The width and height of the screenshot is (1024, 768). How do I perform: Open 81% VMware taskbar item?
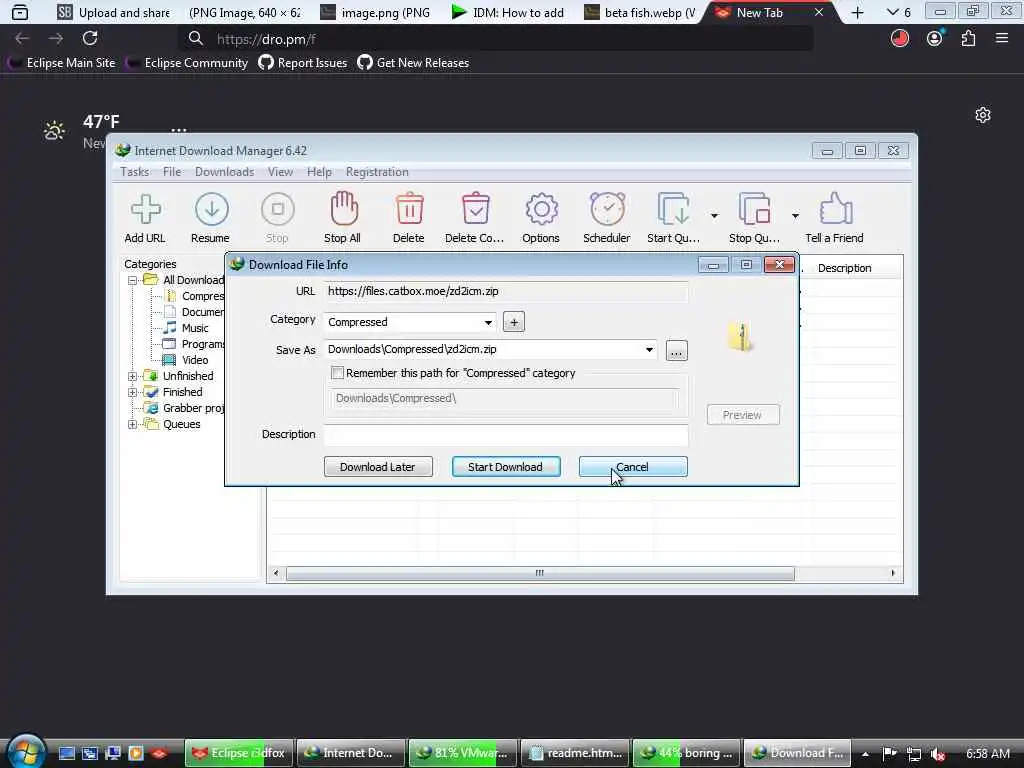463,753
